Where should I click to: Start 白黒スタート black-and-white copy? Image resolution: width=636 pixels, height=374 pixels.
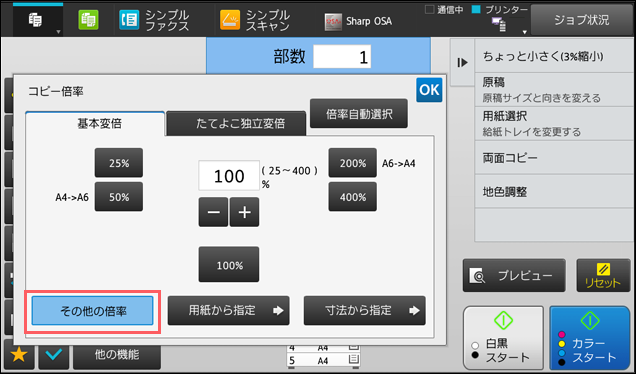click(503, 337)
